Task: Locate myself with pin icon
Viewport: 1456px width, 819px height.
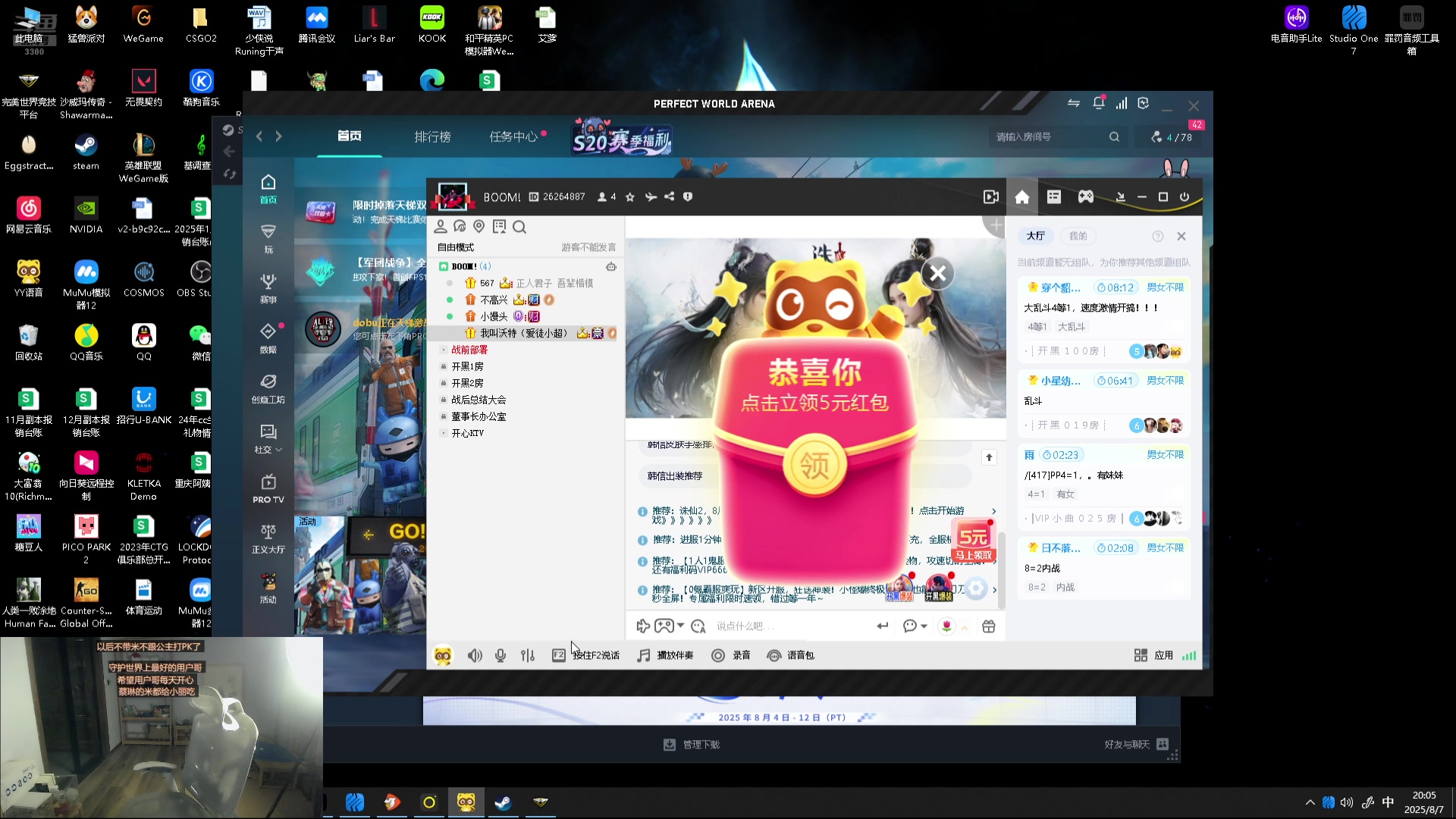Action: point(479,227)
